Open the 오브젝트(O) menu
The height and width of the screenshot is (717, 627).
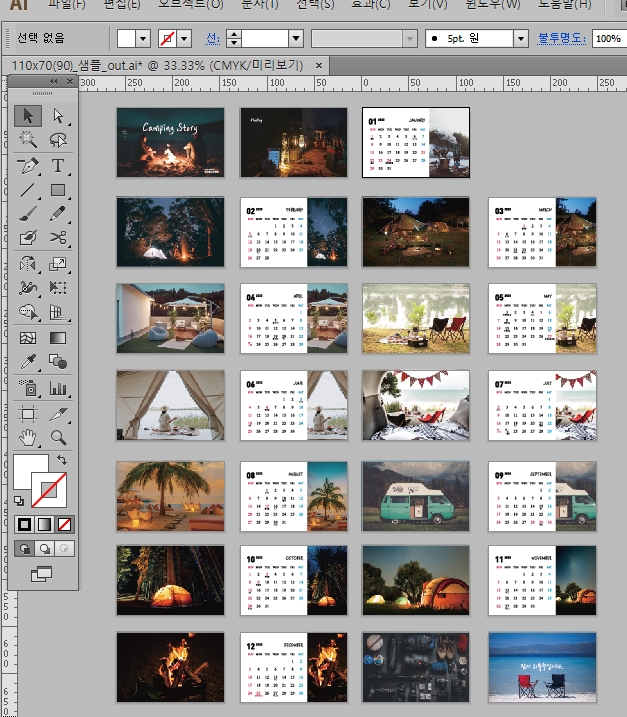[x=191, y=5]
